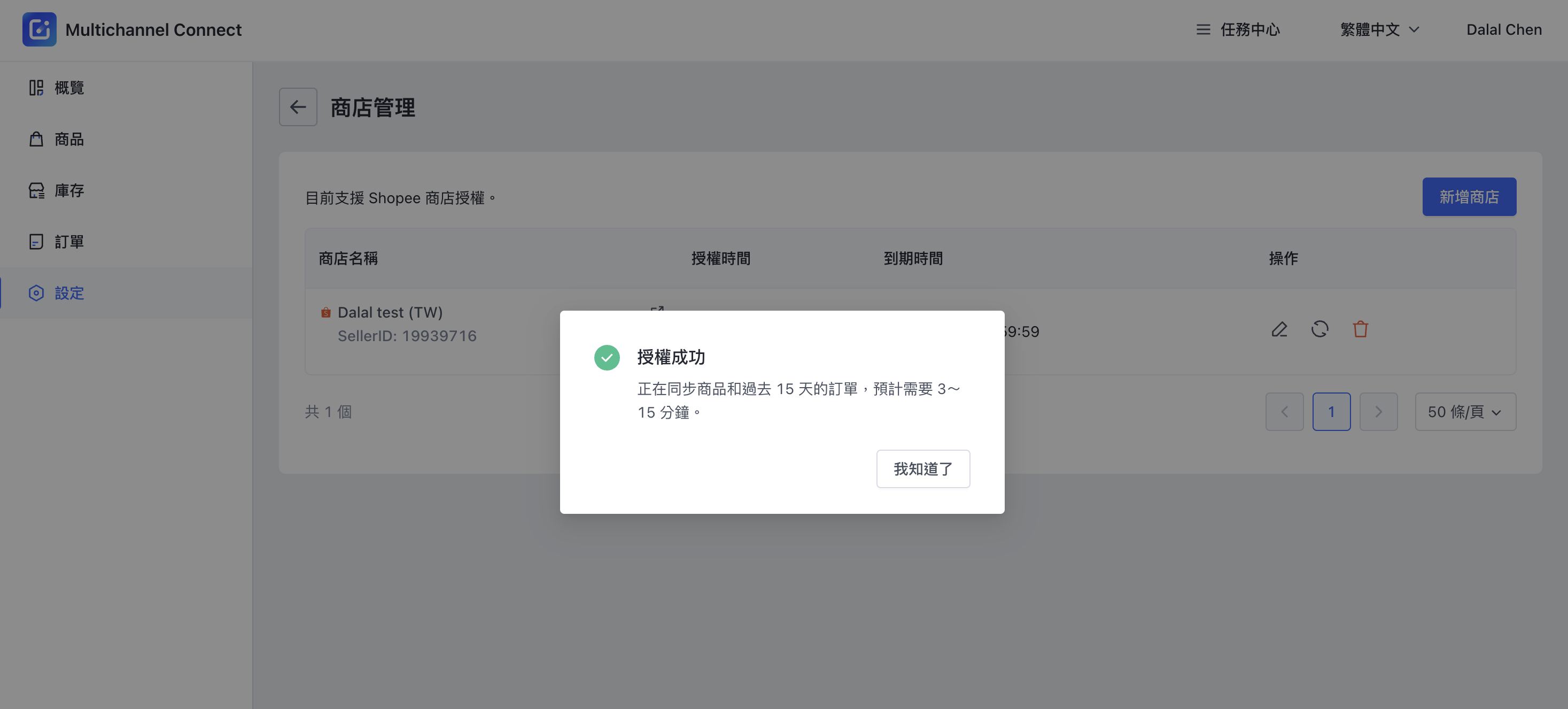Open 訂單 orders in the sidebar

tap(126, 242)
